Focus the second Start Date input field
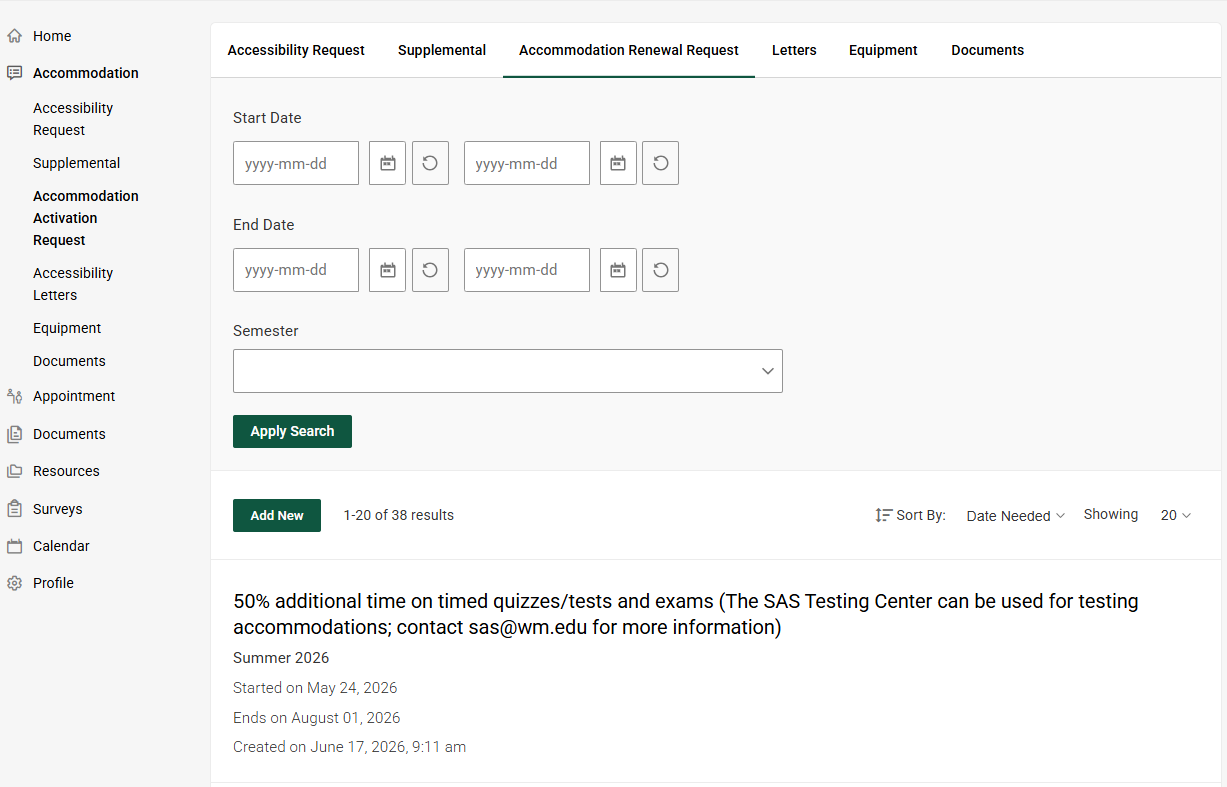The width and height of the screenshot is (1227, 787). pyautogui.click(x=527, y=163)
